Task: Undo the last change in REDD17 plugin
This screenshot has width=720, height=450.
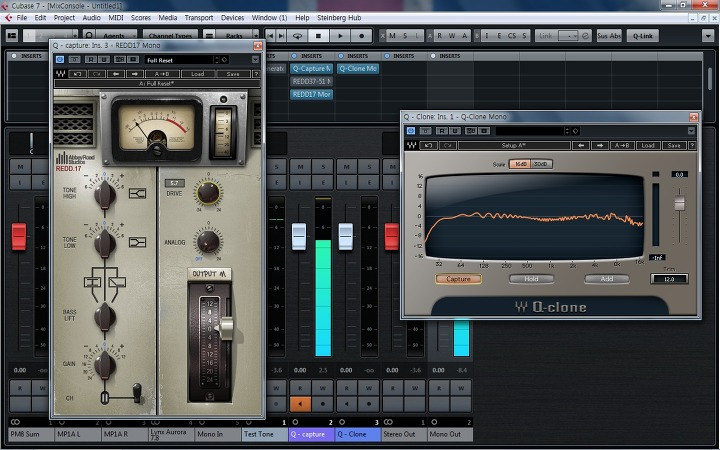Action: click(x=78, y=73)
